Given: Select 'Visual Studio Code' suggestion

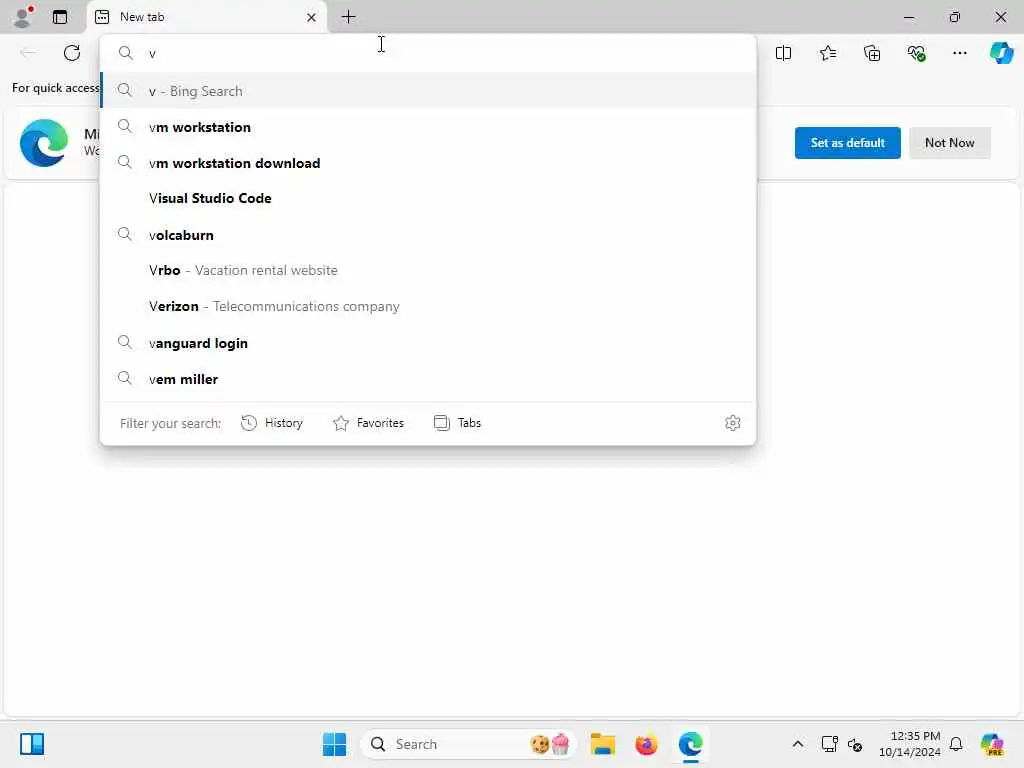Looking at the screenshot, I should coord(428,198).
